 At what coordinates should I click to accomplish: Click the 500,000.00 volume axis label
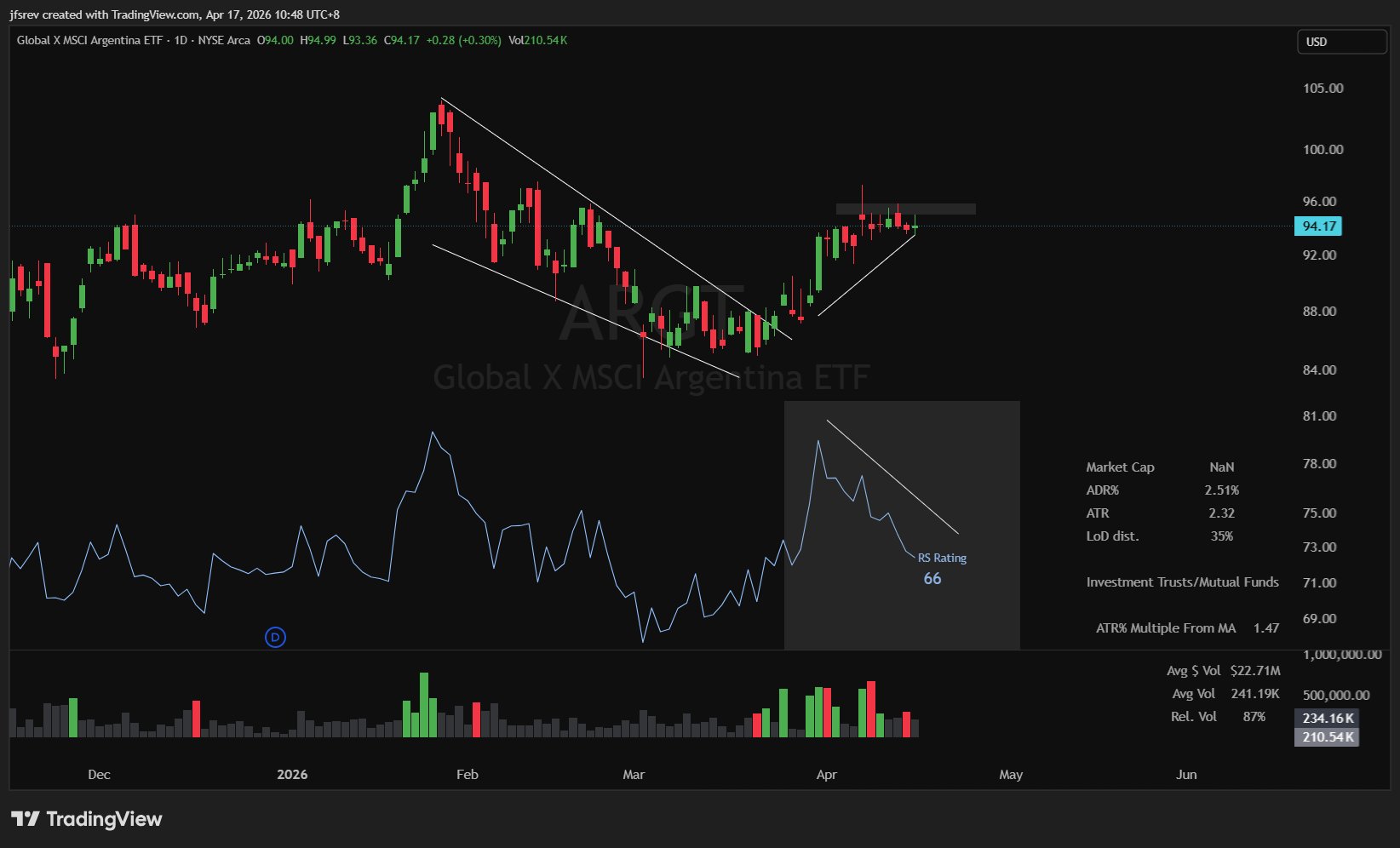(x=1336, y=696)
